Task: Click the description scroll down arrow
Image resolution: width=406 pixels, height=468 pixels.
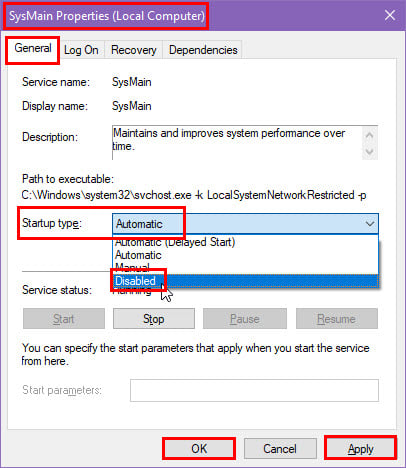Action: point(369,151)
